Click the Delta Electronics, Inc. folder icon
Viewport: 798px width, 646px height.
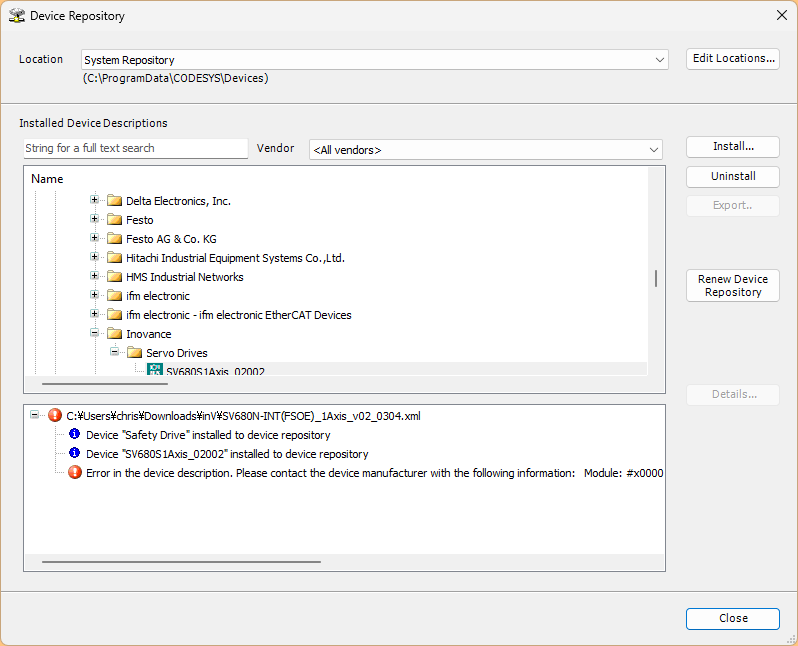[115, 201]
